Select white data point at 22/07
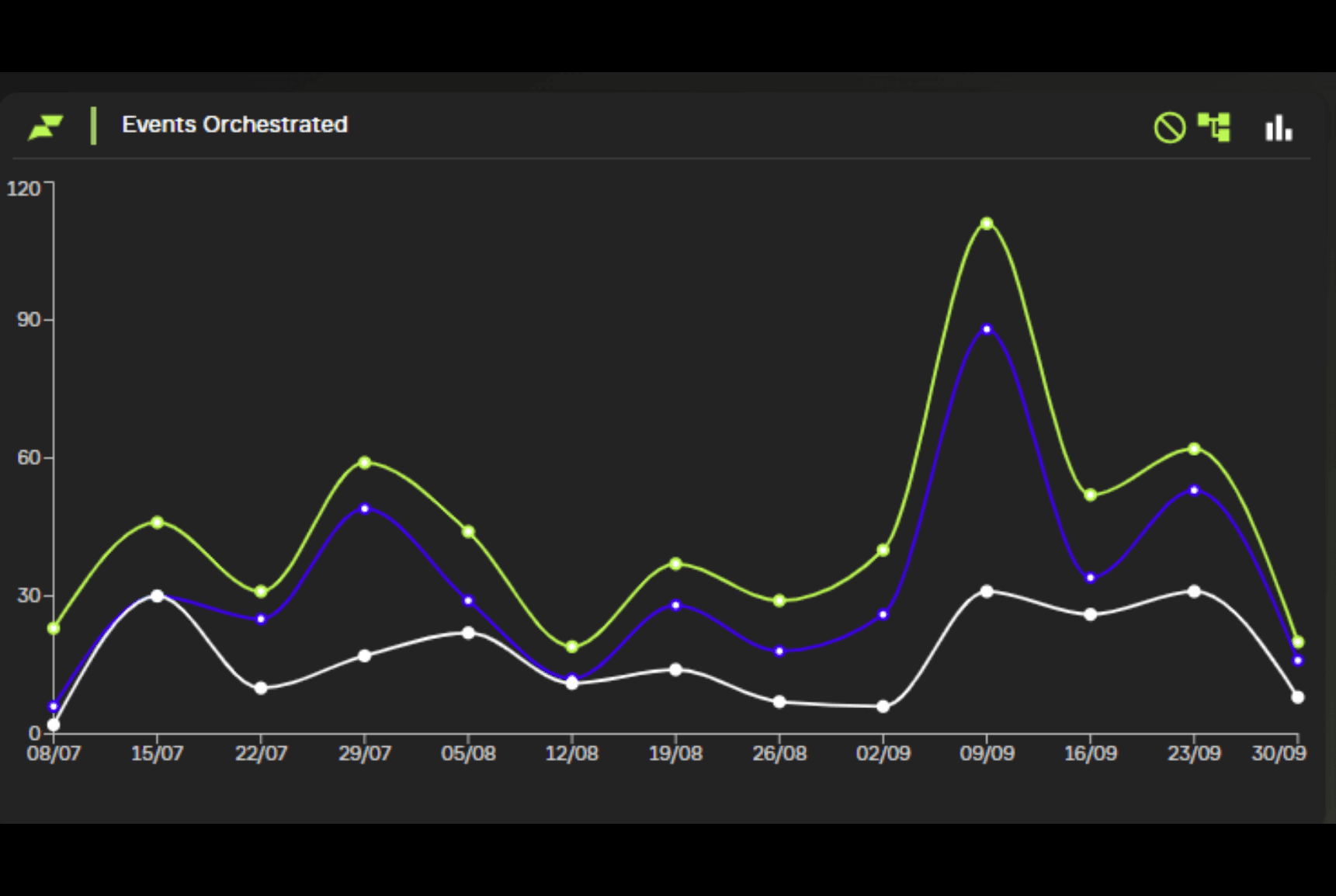Image resolution: width=1336 pixels, height=896 pixels. (x=261, y=688)
